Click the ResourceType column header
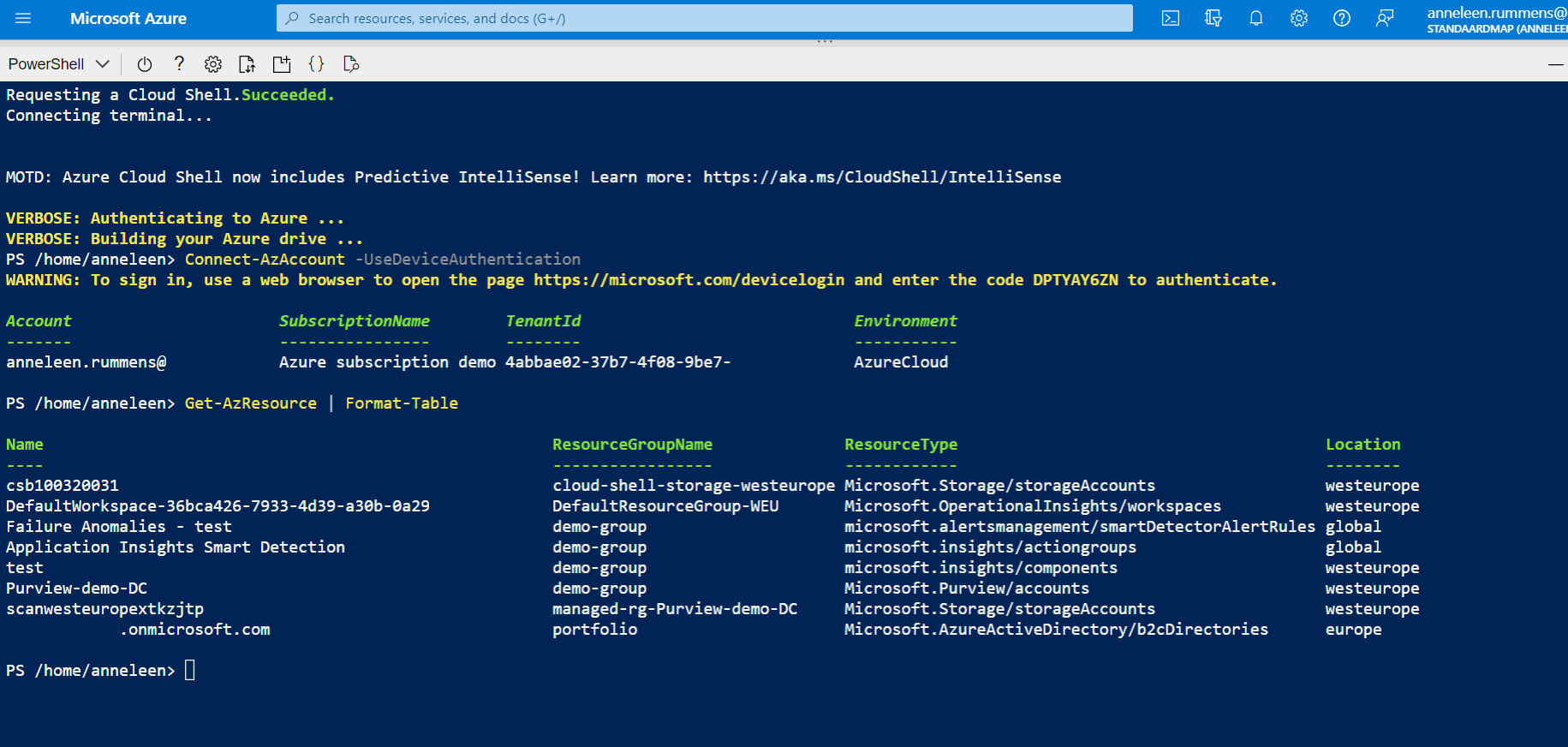Viewport: 1568px width, 747px height. [901, 445]
